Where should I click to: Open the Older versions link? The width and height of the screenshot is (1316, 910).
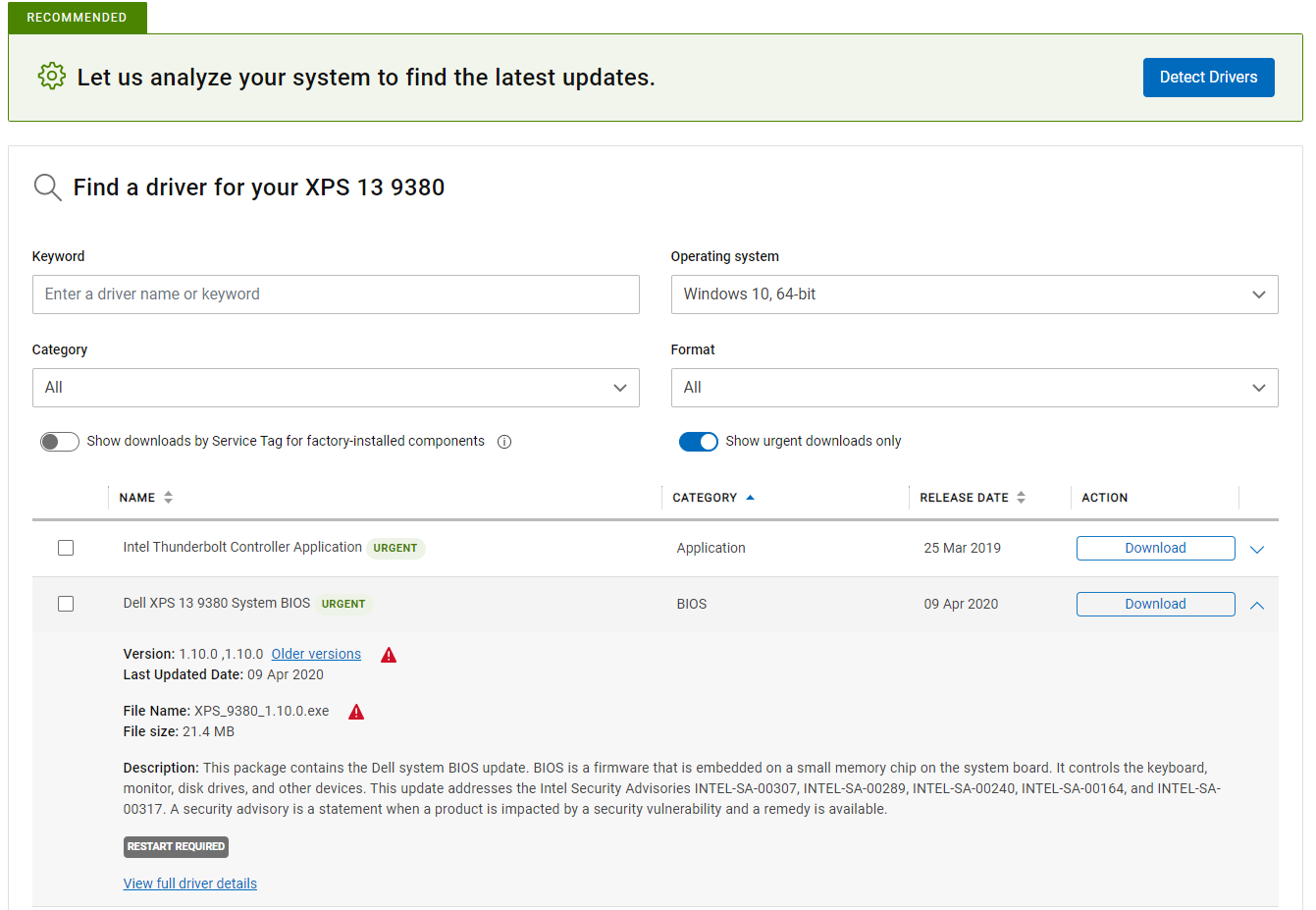click(316, 654)
